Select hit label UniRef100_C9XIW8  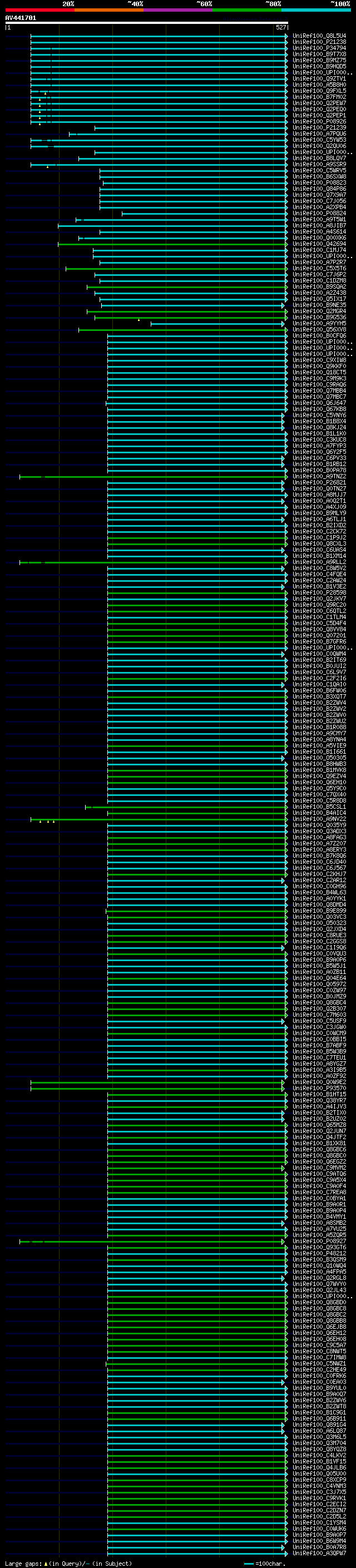[x=319, y=360]
